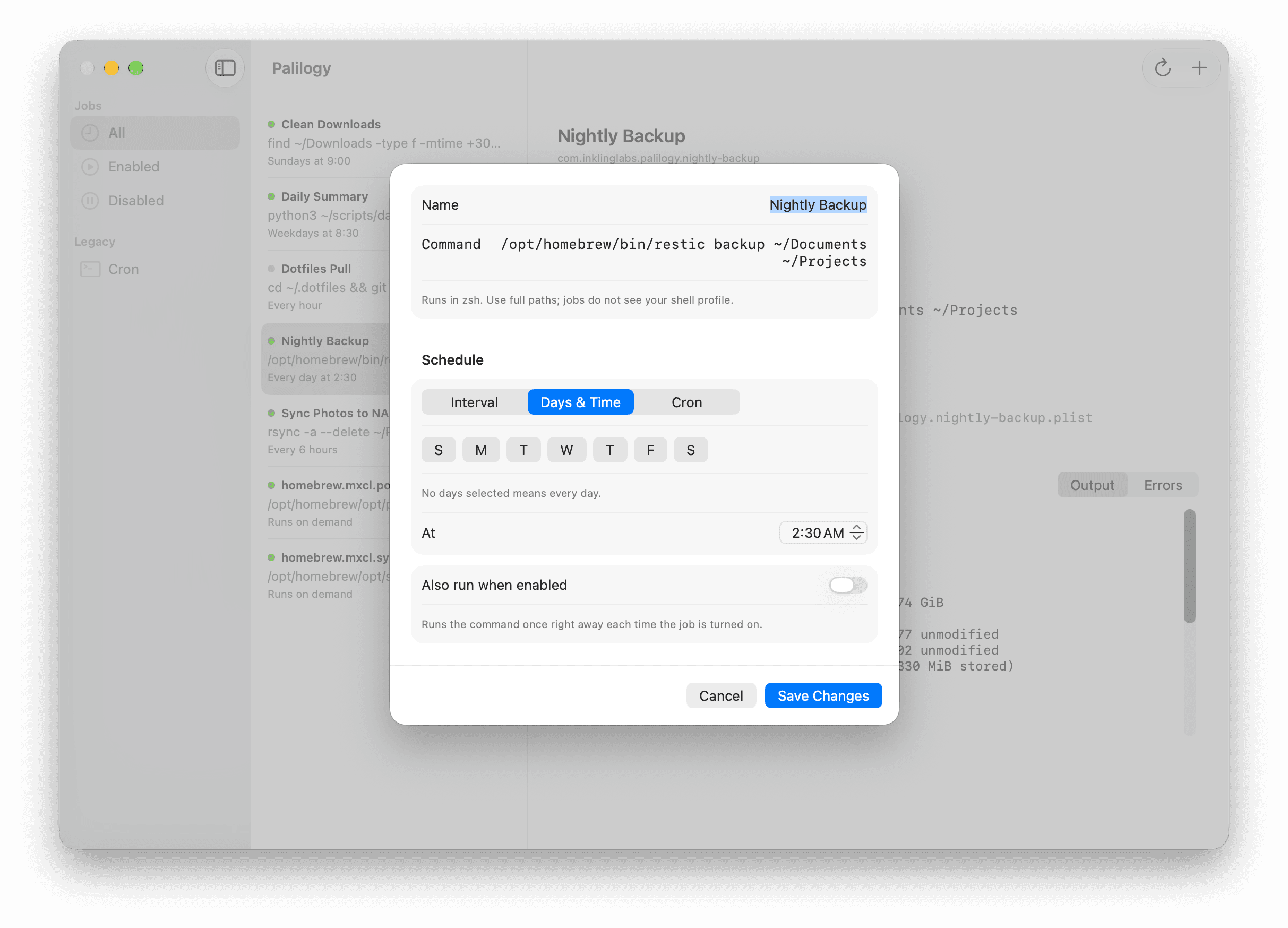
Task: Select the Days & Time tab
Action: click(x=580, y=402)
